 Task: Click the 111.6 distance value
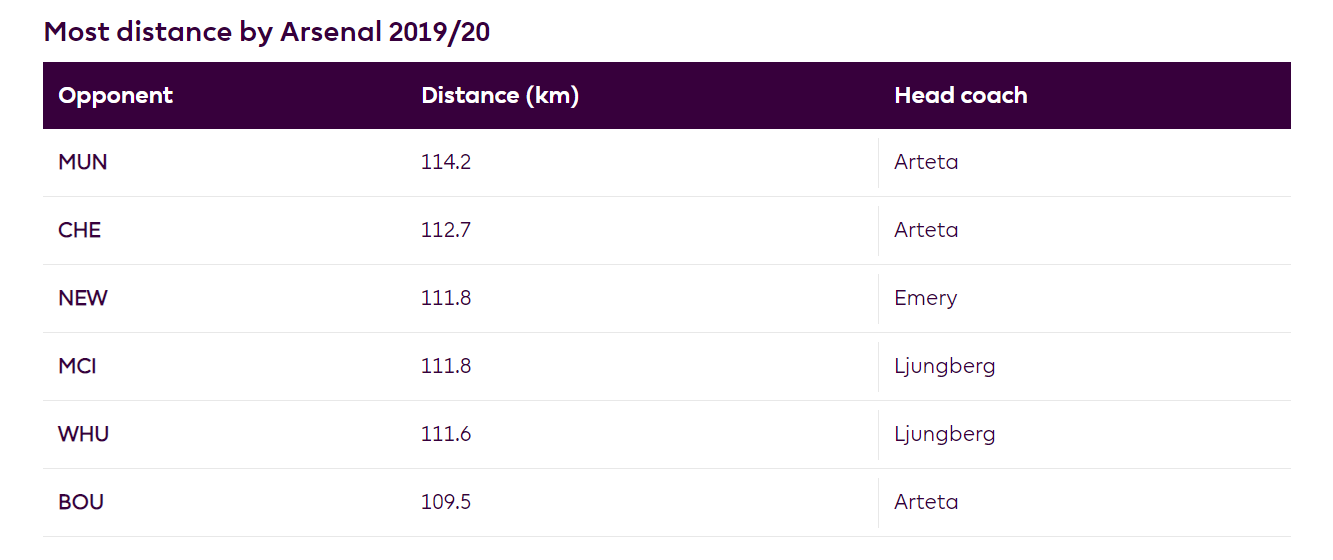(446, 434)
